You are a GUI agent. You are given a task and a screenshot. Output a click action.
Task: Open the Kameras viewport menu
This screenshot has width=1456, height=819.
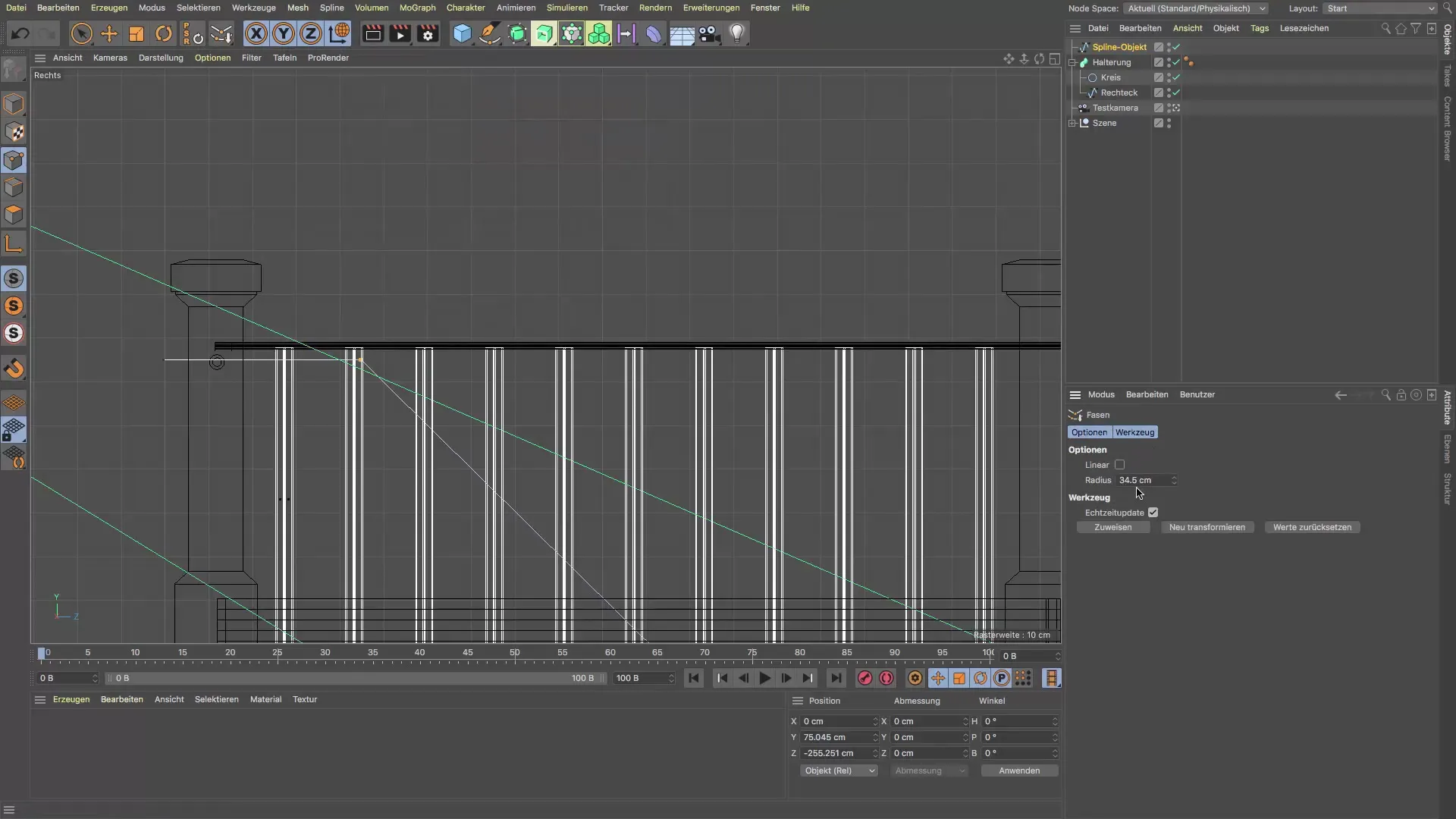click(110, 58)
